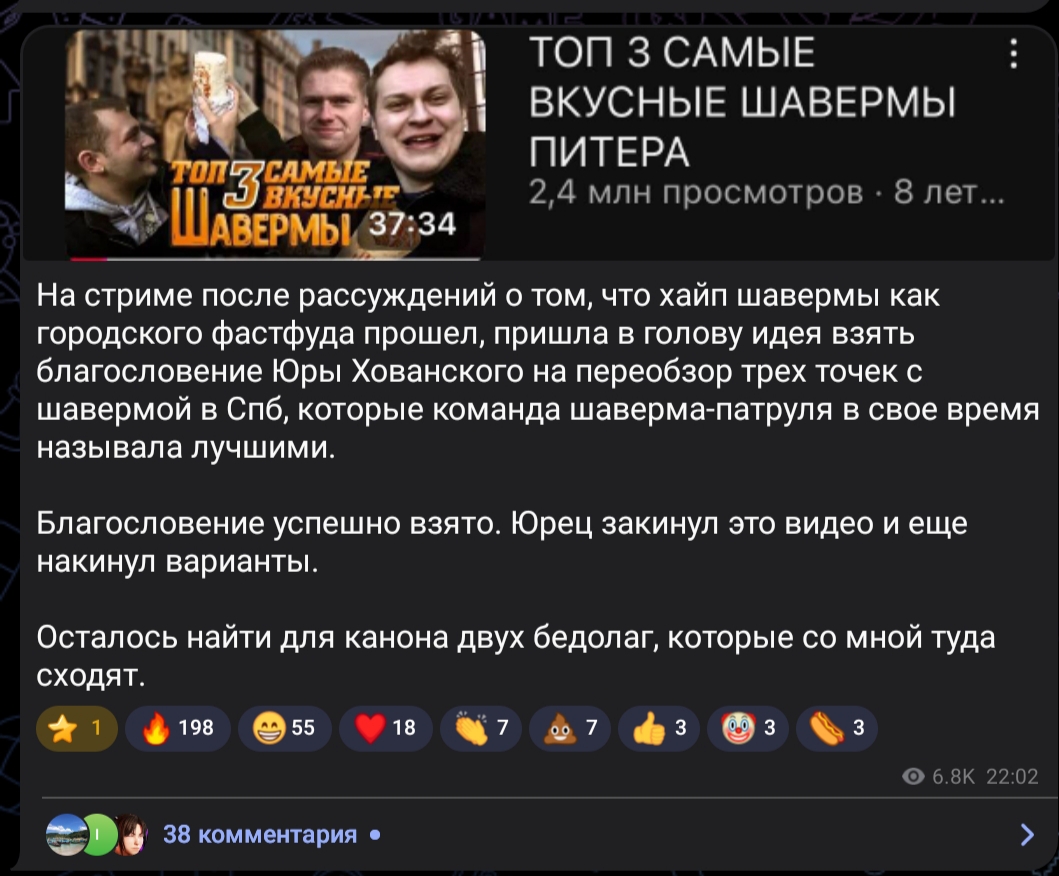Screen dimensions: 1059x876
Task: Add the clapping hands reaction
Action: point(480,728)
